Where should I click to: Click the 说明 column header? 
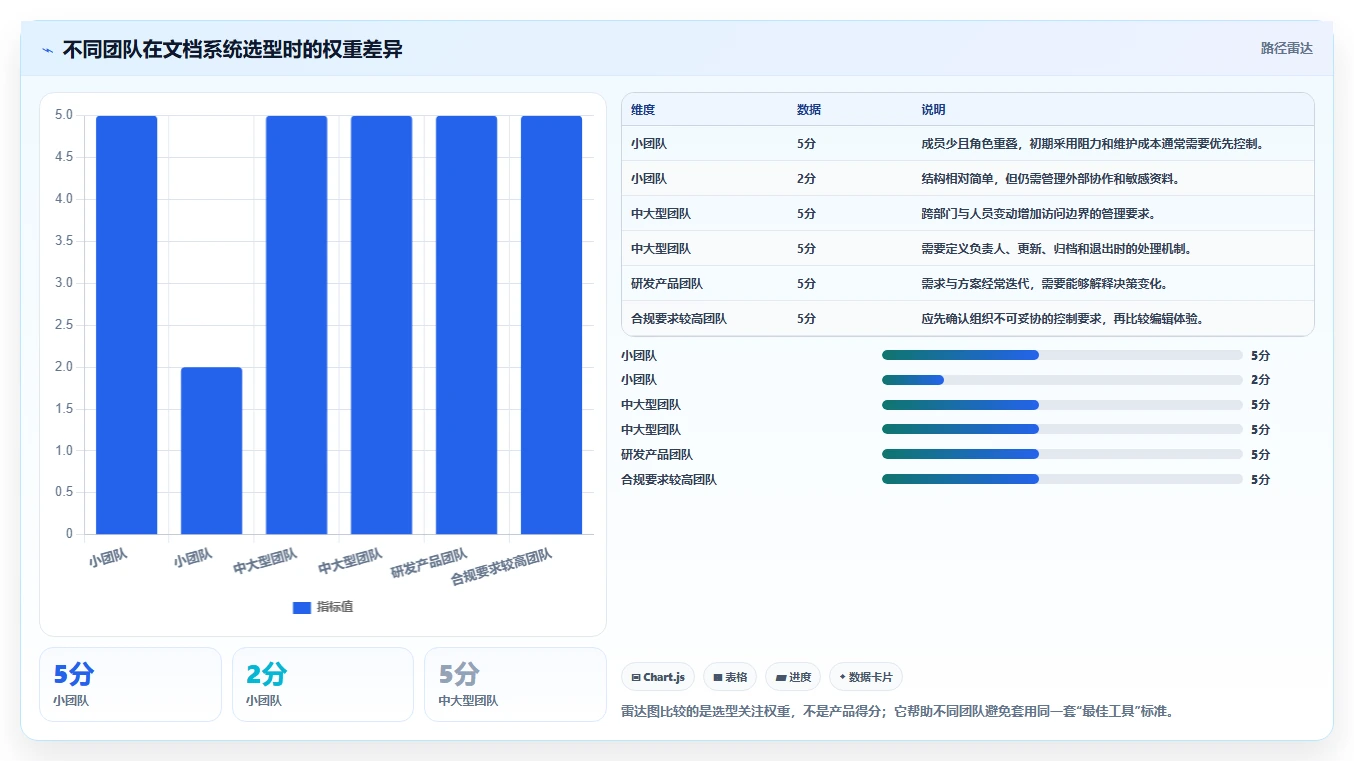[x=933, y=110]
